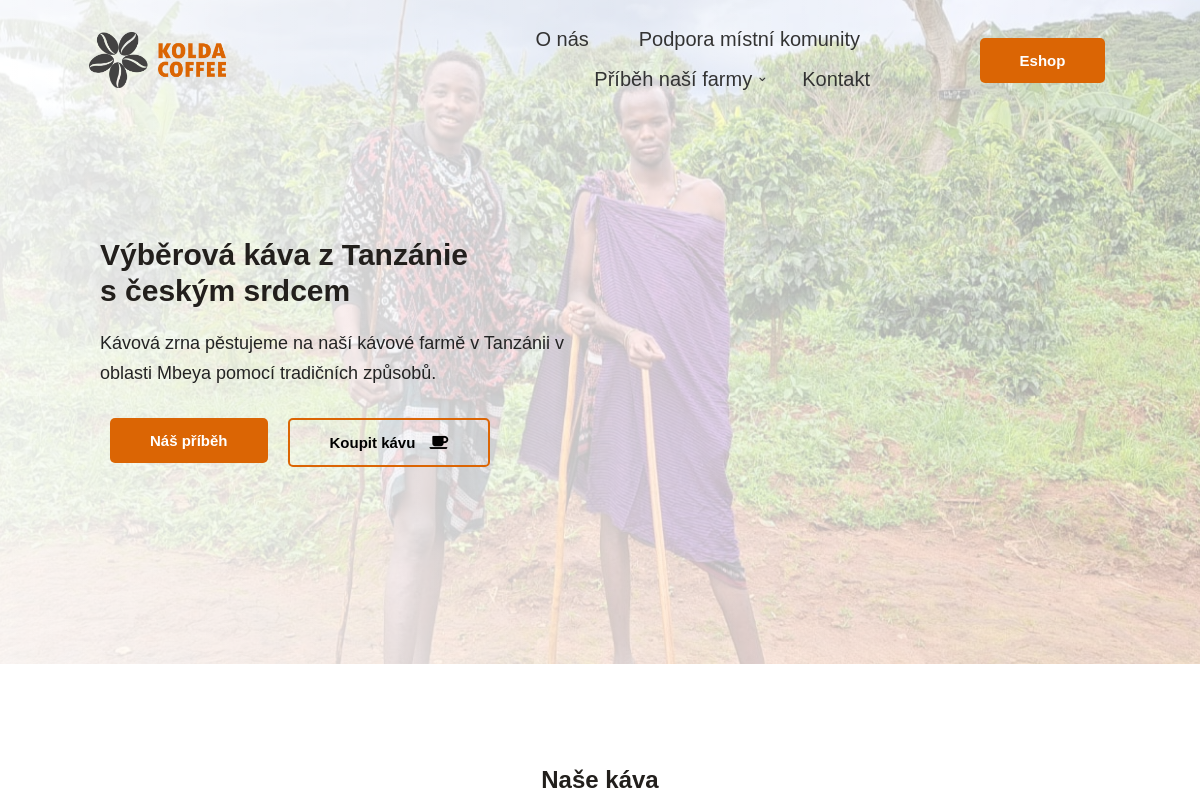Viewport: 1200px width, 800px height.
Task: Click the Výběrová káva z Tanzánie heading
Action: click(x=284, y=255)
